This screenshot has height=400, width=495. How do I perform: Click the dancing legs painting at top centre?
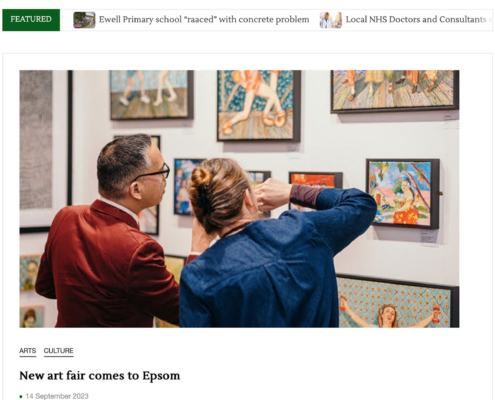[x=259, y=106]
